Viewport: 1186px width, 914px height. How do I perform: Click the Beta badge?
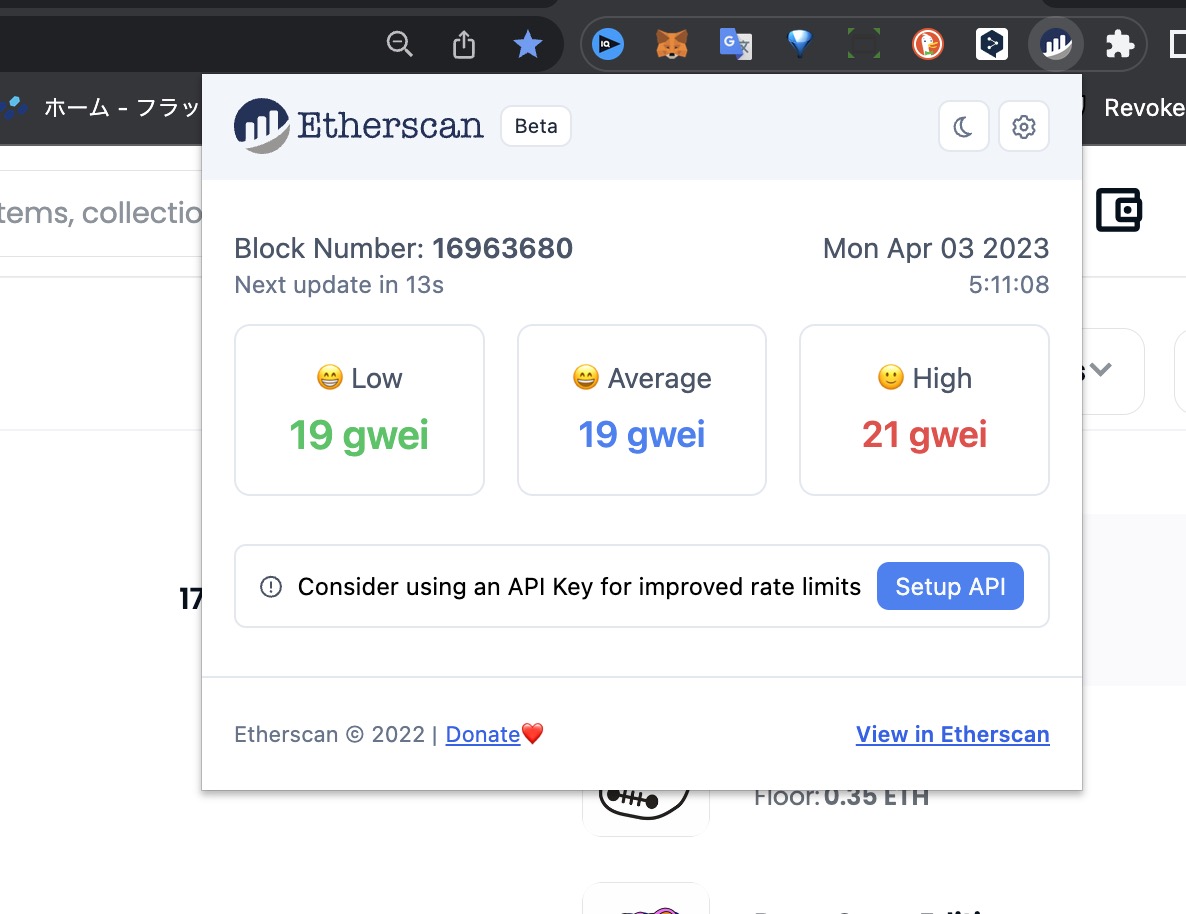(x=536, y=126)
